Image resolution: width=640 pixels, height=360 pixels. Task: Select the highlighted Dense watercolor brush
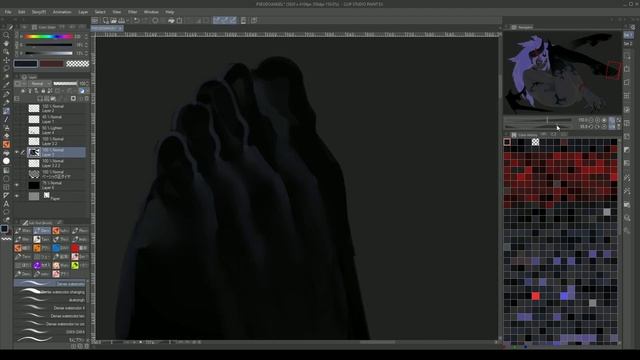[x=50, y=284]
